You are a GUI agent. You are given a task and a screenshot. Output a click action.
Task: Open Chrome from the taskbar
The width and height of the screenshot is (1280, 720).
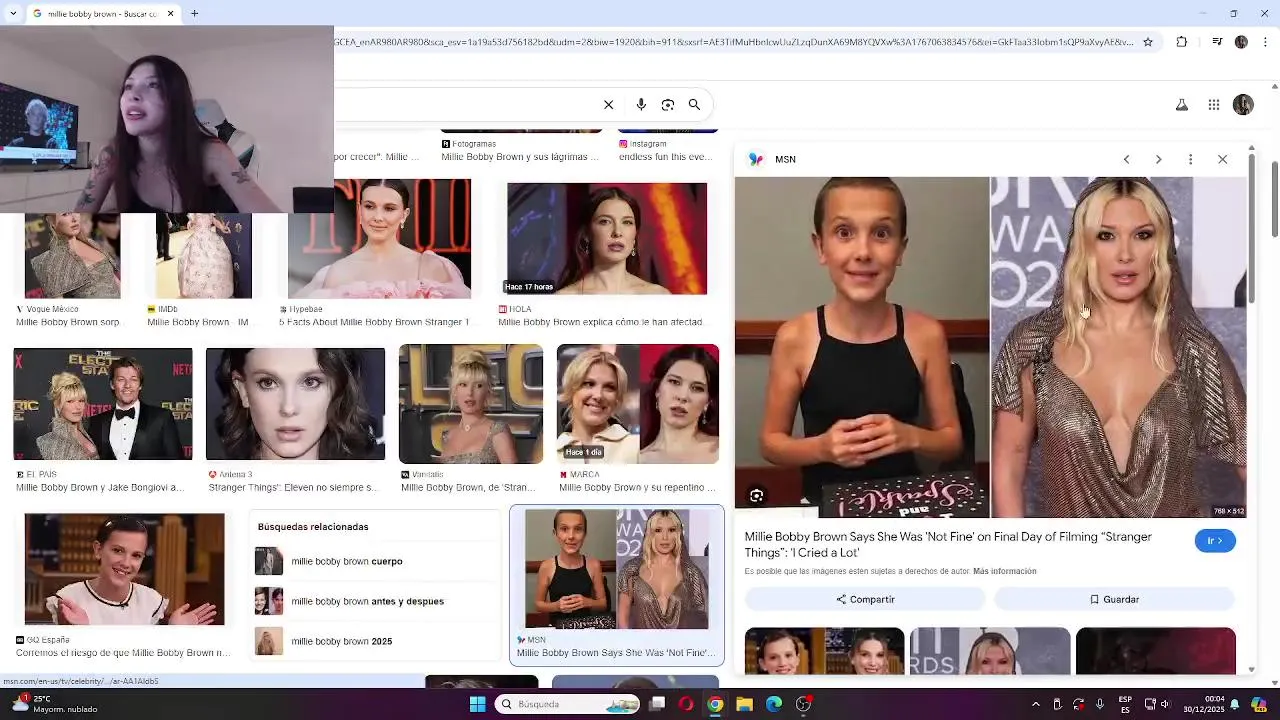coord(715,704)
